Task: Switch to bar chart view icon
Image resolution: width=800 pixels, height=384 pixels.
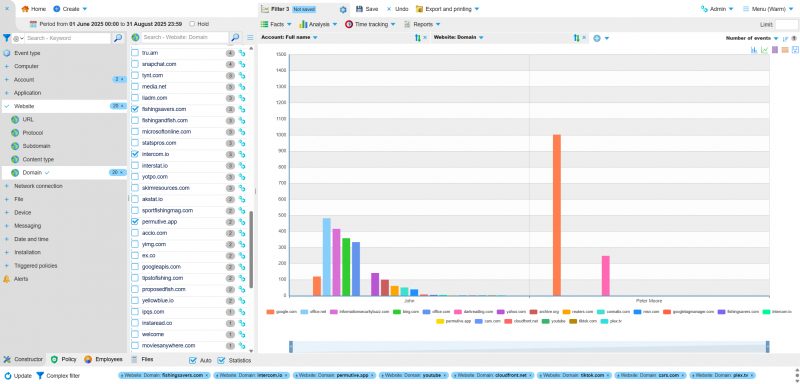Action: (754, 49)
